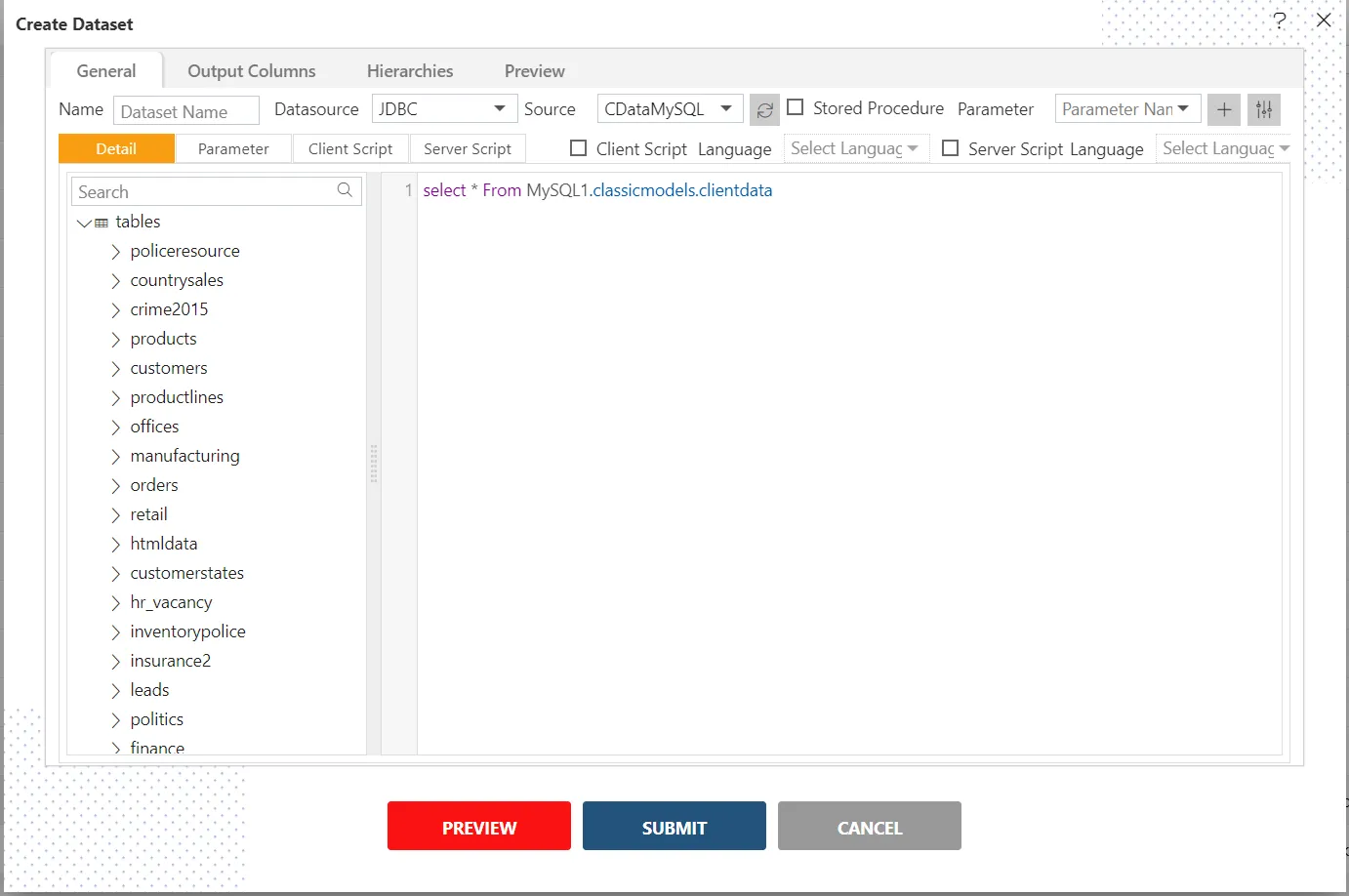Expand the policeresource table

coord(116,252)
